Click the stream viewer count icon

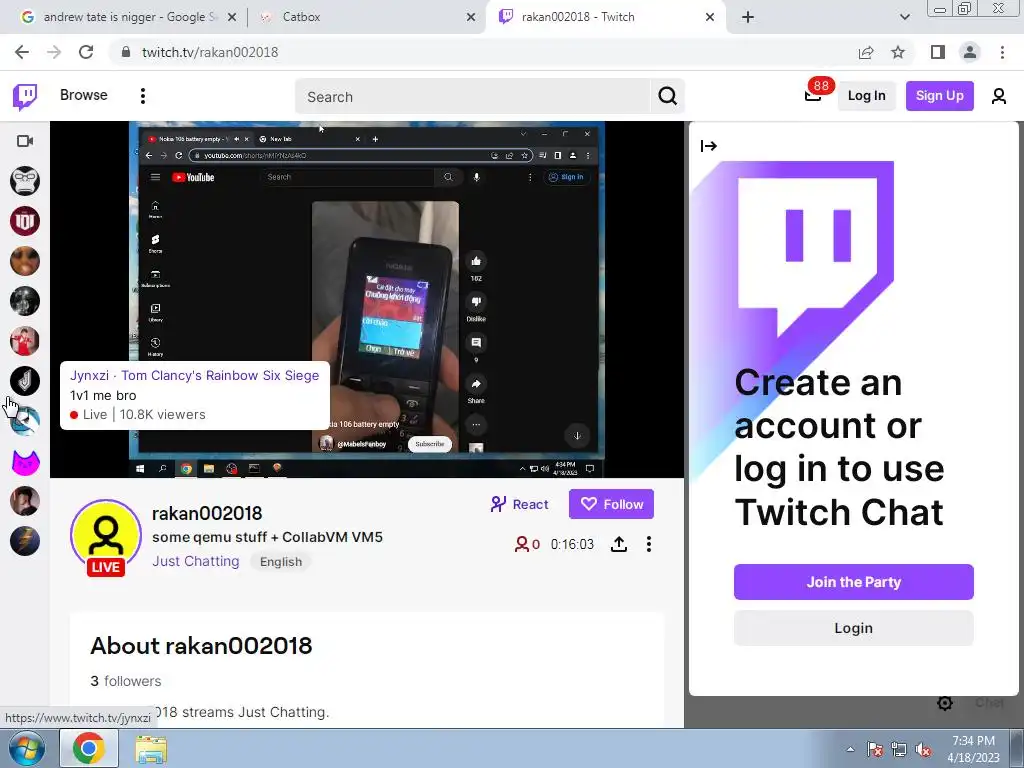(522, 544)
